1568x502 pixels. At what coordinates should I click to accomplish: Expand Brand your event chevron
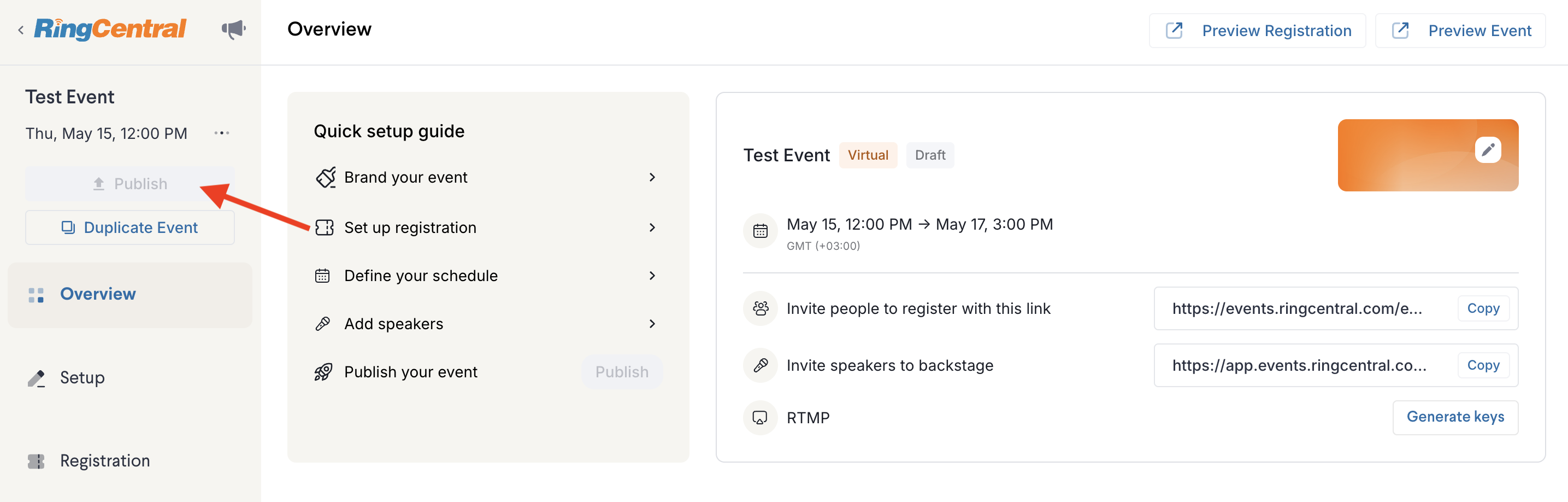tap(652, 177)
